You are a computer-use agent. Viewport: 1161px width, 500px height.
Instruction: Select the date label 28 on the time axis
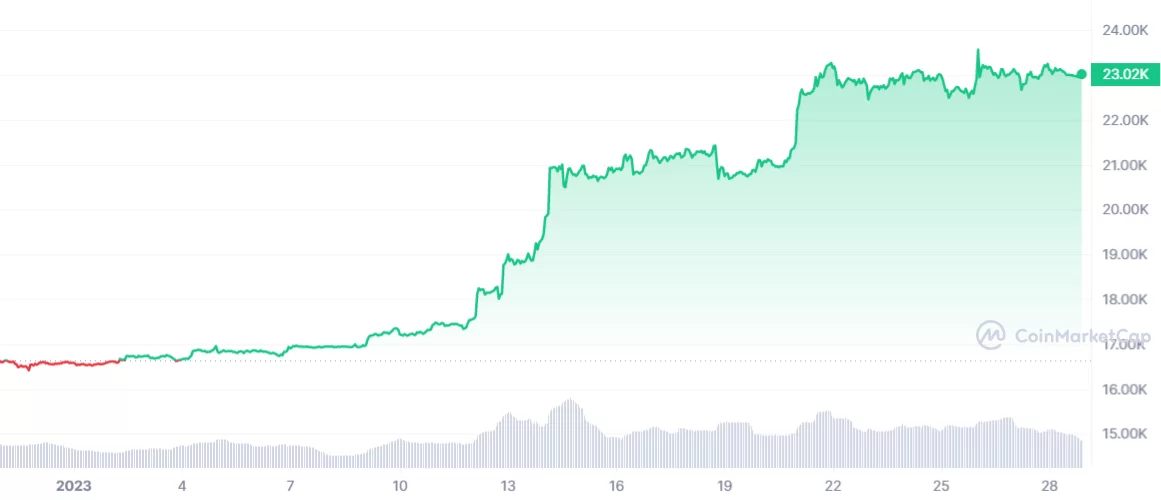pyautogui.click(x=1049, y=486)
